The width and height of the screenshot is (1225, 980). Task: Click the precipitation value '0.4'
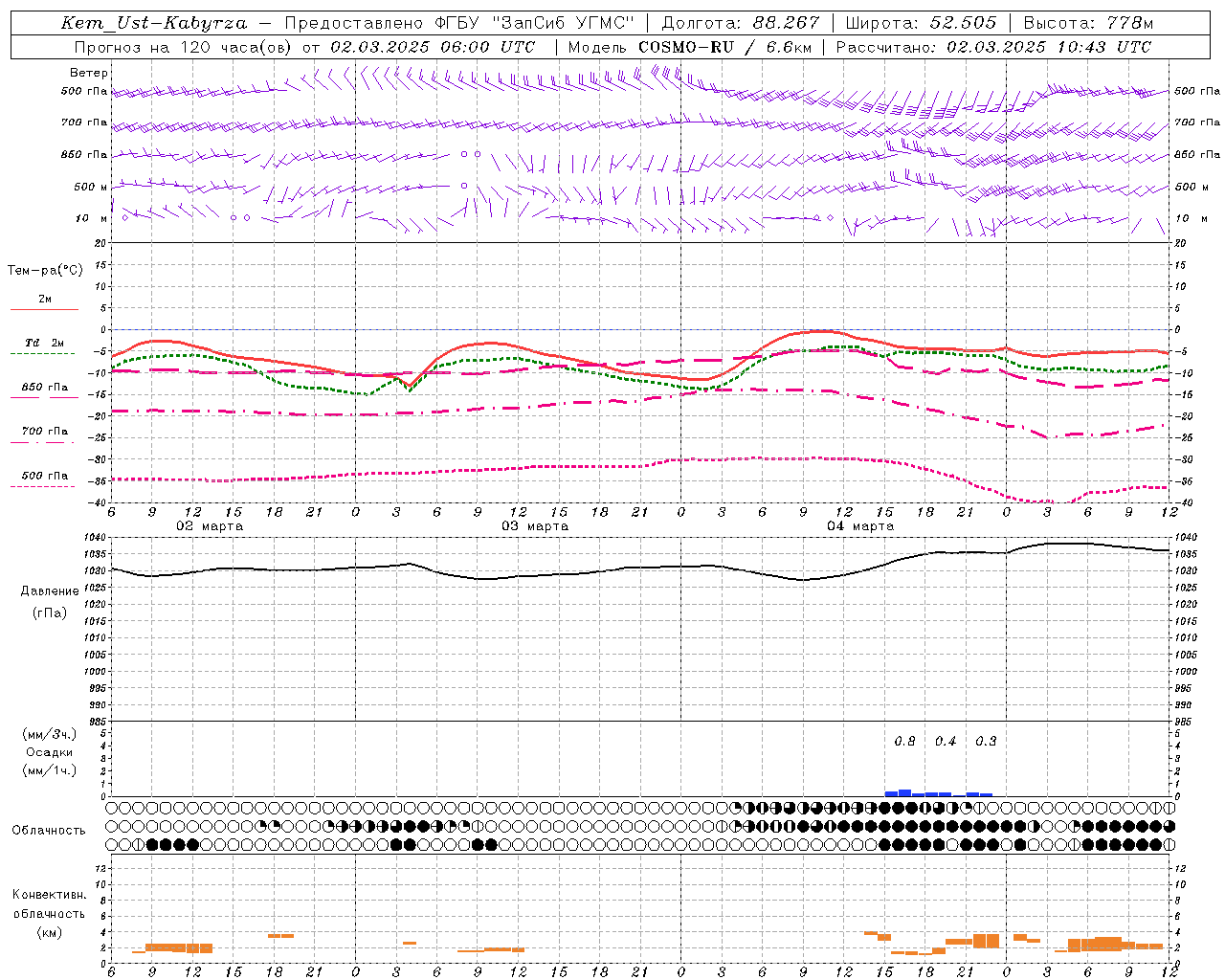[x=946, y=742]
